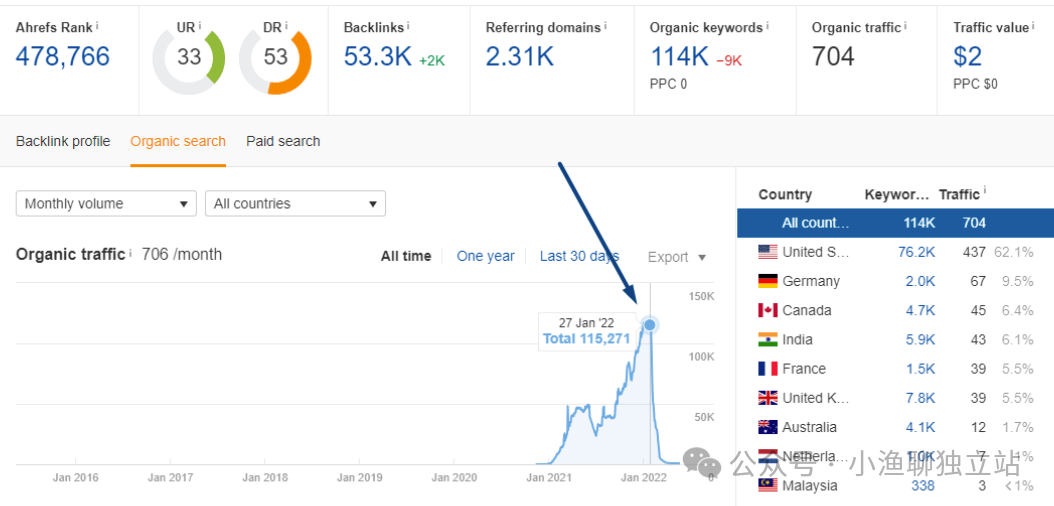Click the Germany flag icon

[x=768, y=281]
